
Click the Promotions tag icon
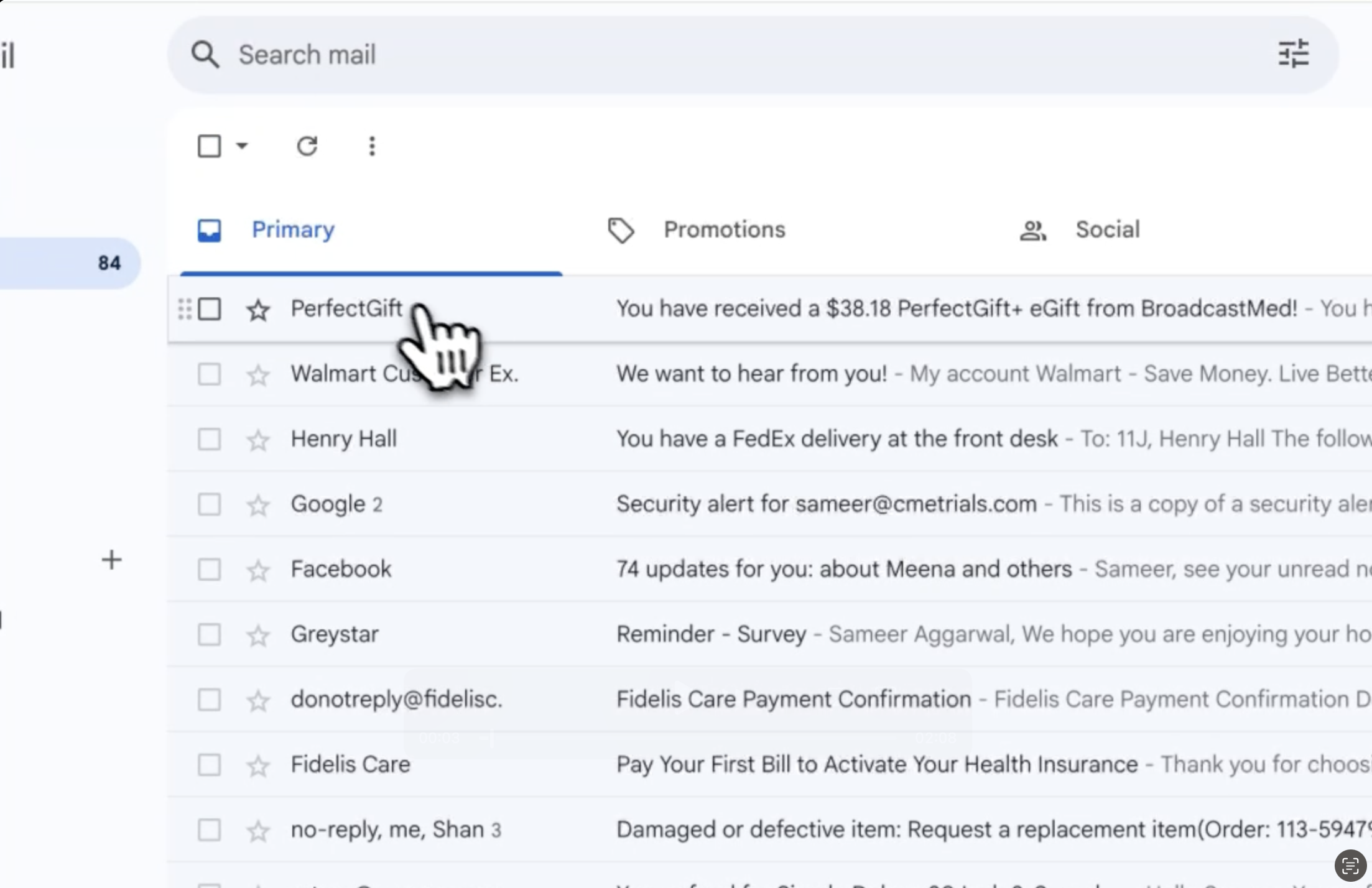621,230
